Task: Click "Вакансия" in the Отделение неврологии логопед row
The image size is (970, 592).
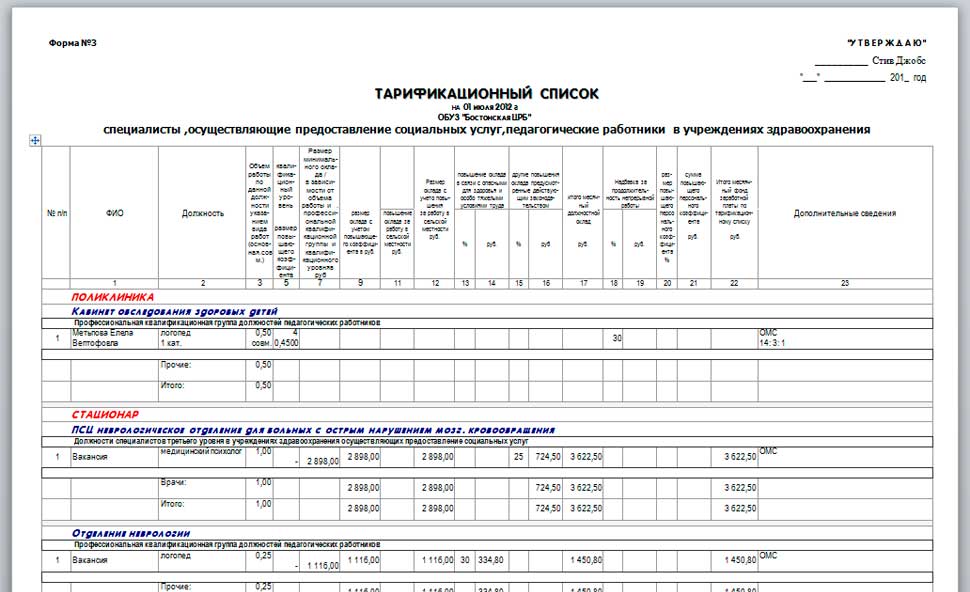Action: point(90,560)
